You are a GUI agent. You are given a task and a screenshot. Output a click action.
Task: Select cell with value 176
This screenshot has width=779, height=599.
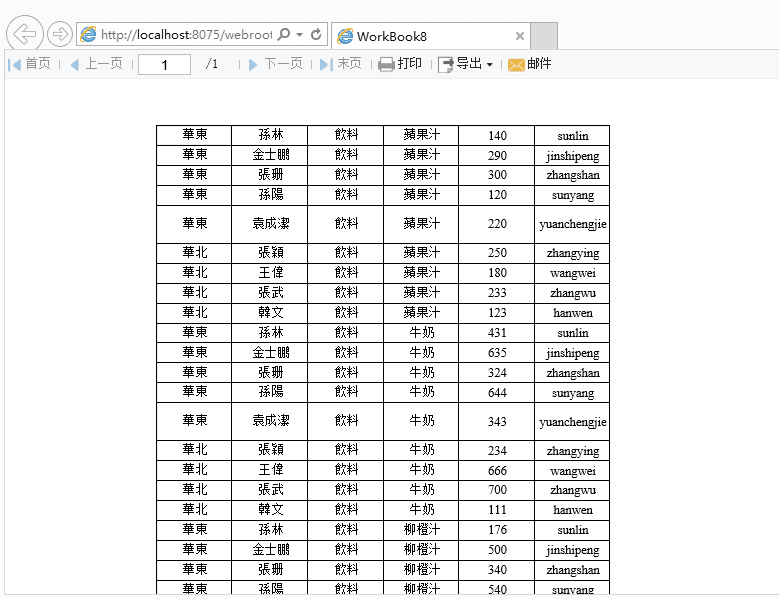click(x=497, y=530)
